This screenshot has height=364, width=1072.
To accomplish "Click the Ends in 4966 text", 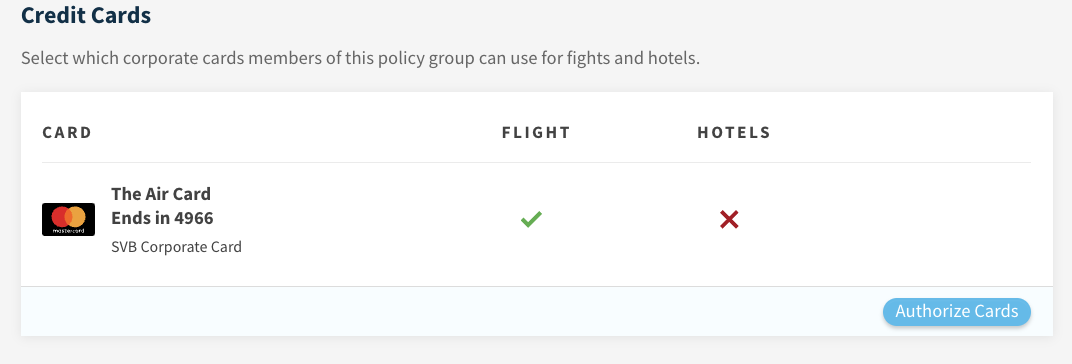I will pos(162,218).
